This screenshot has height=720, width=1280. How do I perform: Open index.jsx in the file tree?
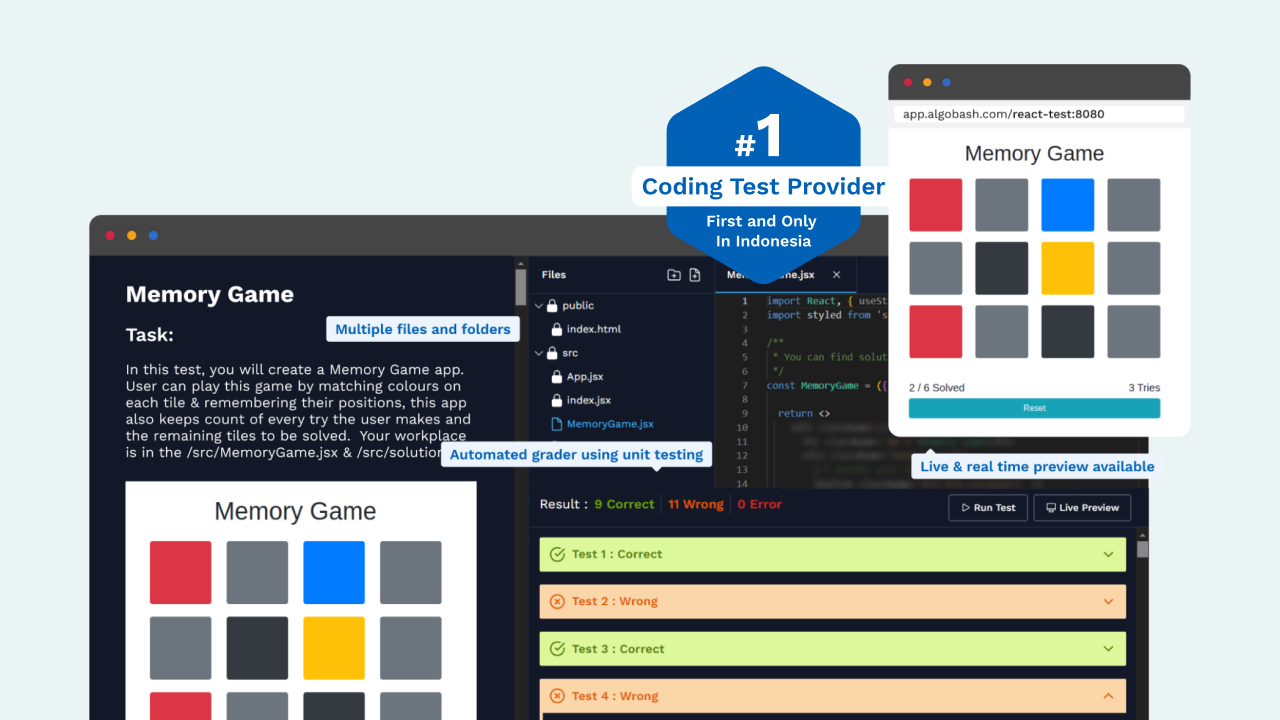(x=589, y=400)
